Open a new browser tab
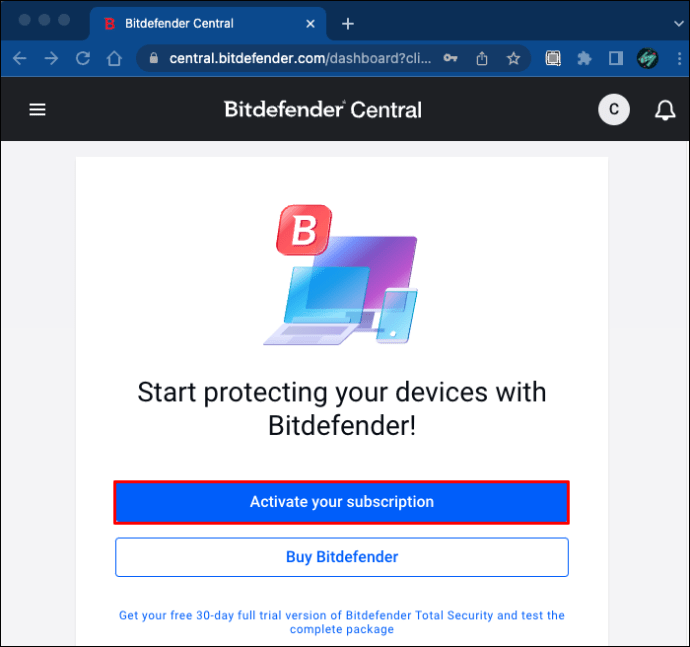Image resolution: width=690 pixels, height=647 pixels. 348,23
